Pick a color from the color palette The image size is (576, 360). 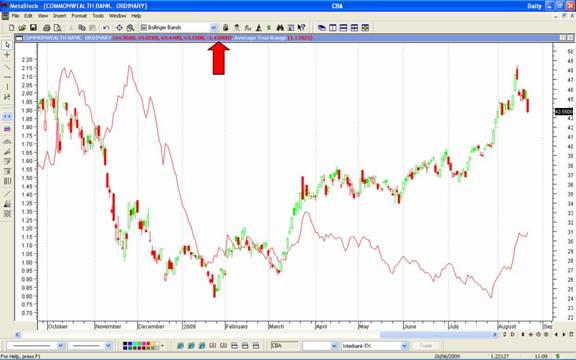[x=141, y=346]
